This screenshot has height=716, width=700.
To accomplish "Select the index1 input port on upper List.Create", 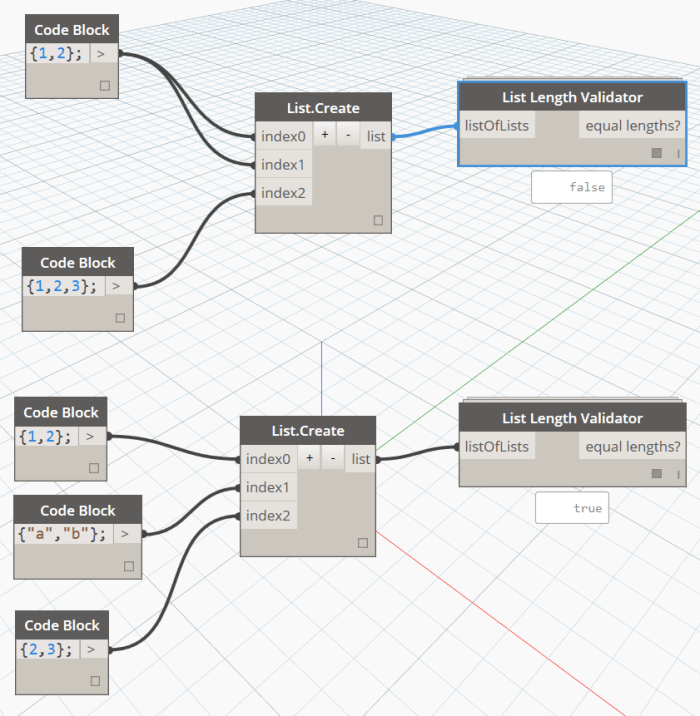I will click(283, 164).
